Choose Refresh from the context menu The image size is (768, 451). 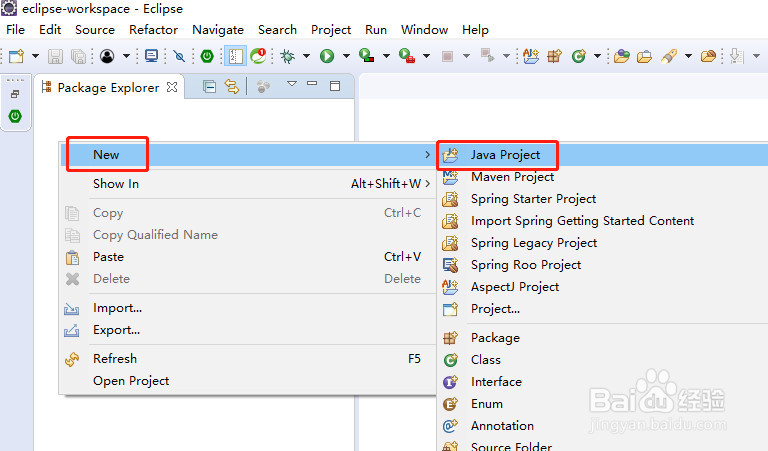(x=248, y=359)
